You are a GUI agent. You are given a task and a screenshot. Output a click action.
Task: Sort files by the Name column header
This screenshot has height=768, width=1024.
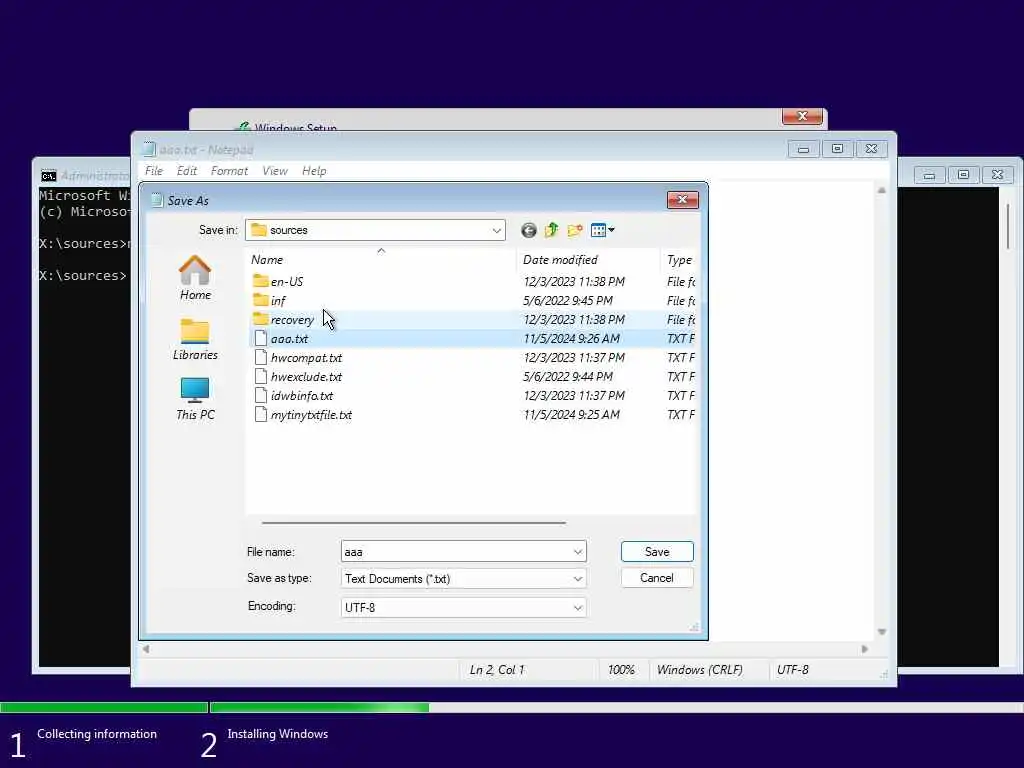[381, 259]
